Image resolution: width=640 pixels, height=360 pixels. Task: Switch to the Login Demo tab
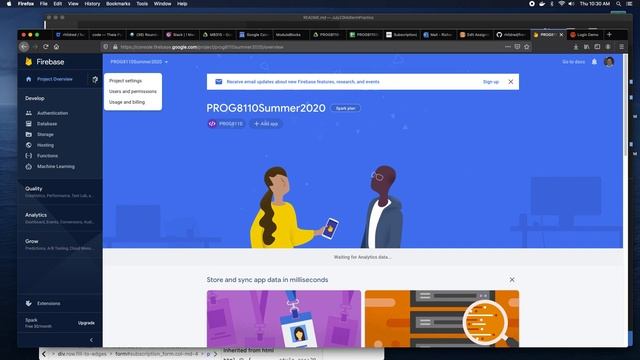pos(584,35)
